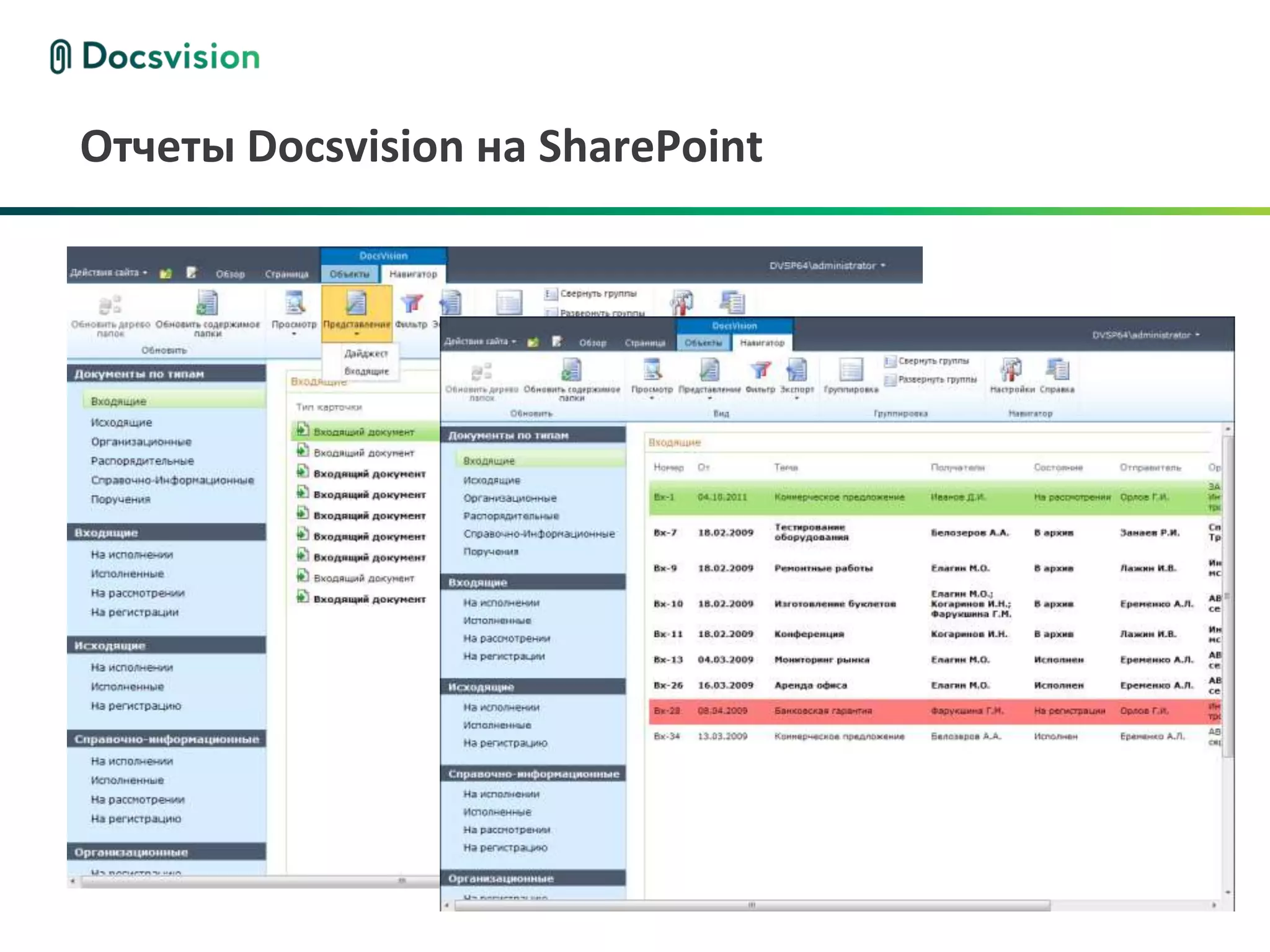Switch to Объекты tab in back window

(x=349, y=274)
